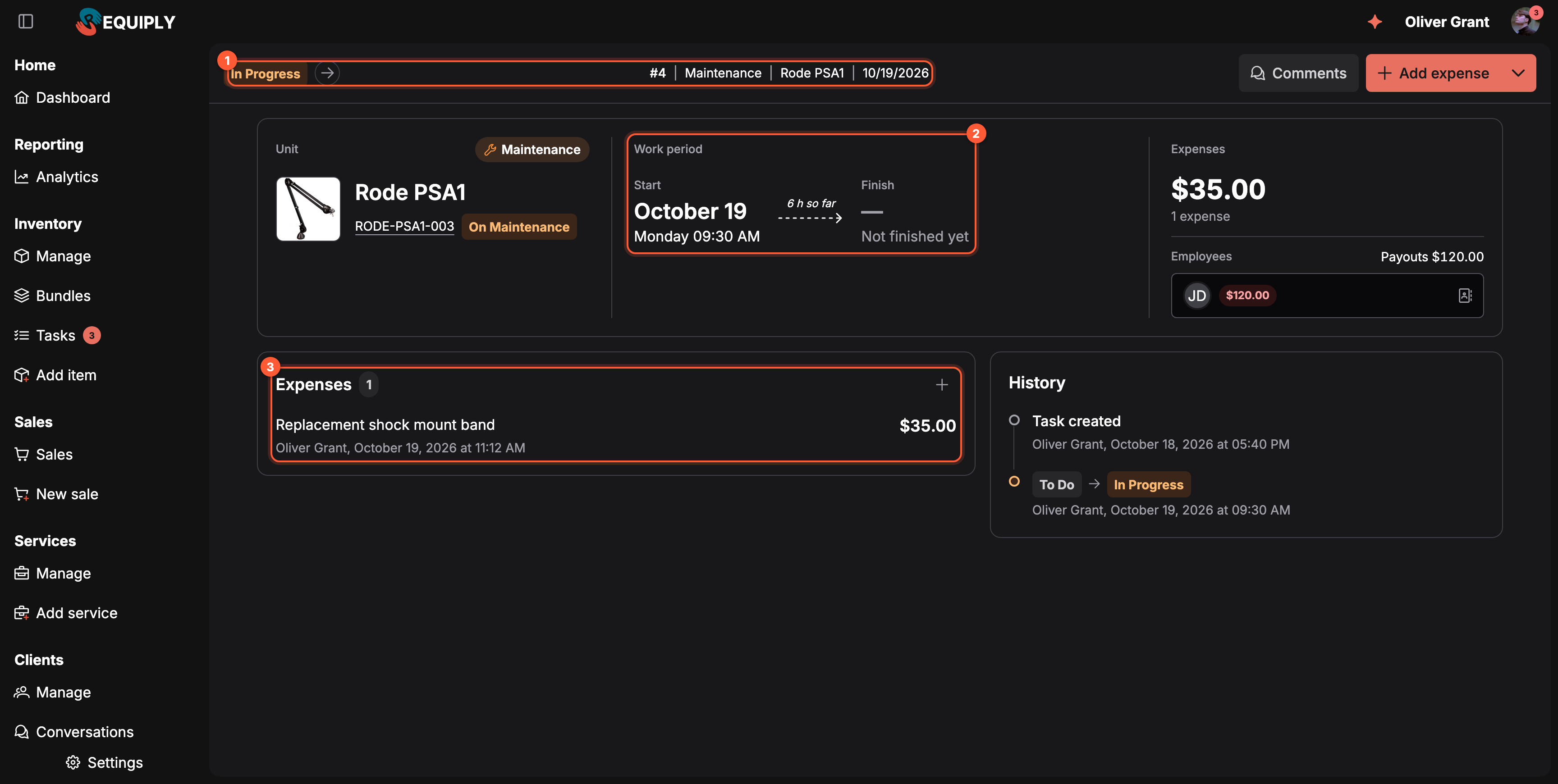Click the Maintenance type badge
Viewport: 1558px width, 784px height.
tap(532, 149)
